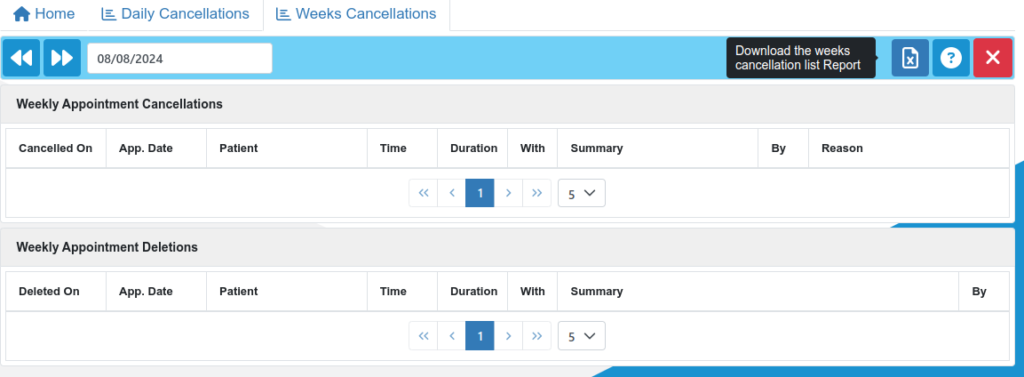Open rows-per-page dropdown in Deletions table
1024x377 pixels.
click(x=581, y=336)
